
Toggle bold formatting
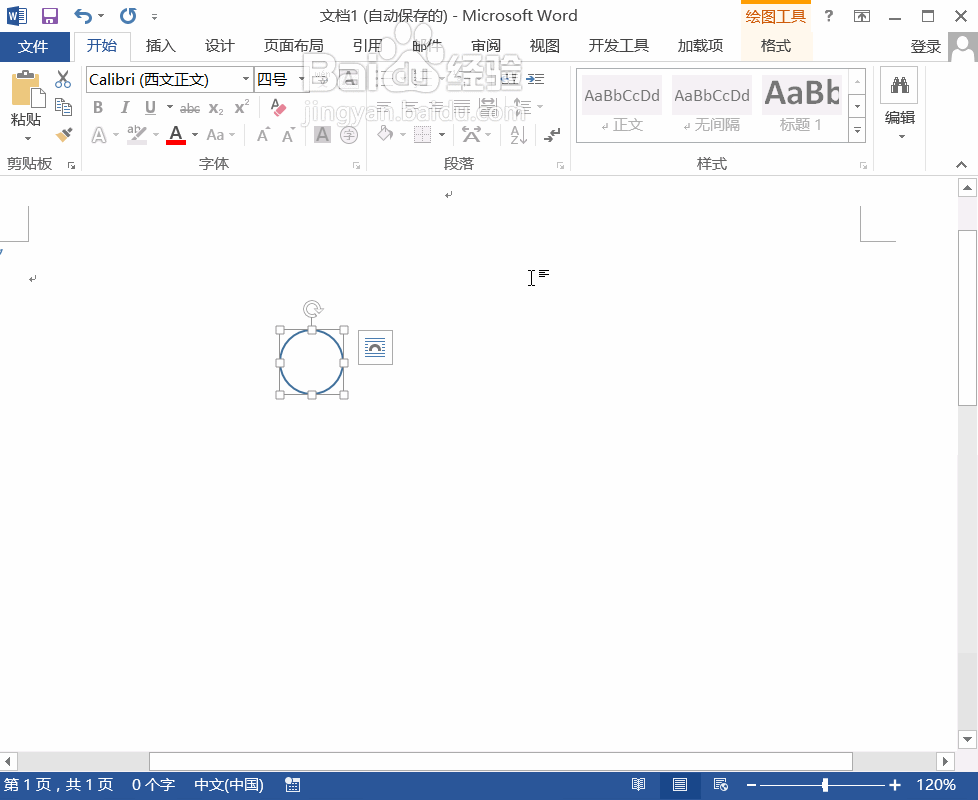click(97, 107)
